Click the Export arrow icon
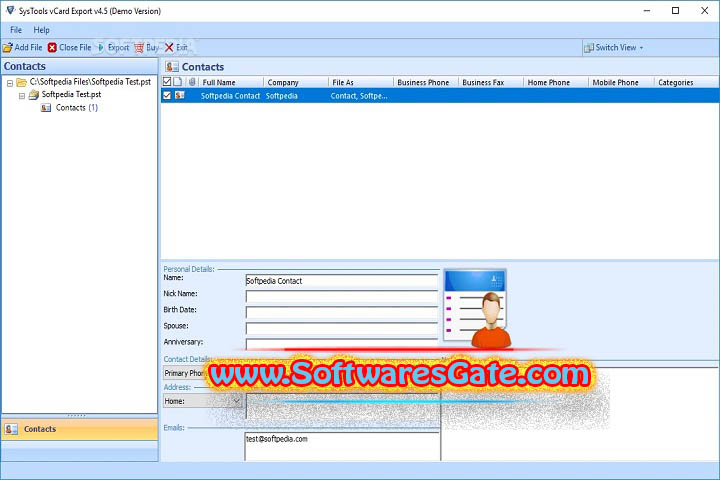720x480 pixels. tap(100, 47)
